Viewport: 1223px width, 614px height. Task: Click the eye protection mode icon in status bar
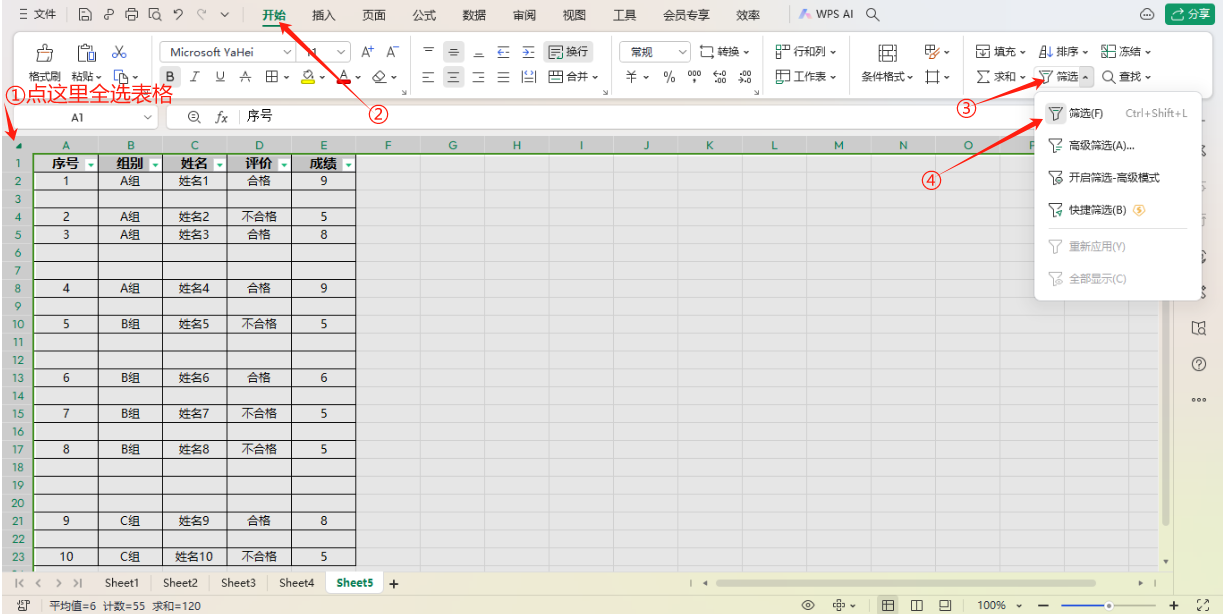point(808,605)
